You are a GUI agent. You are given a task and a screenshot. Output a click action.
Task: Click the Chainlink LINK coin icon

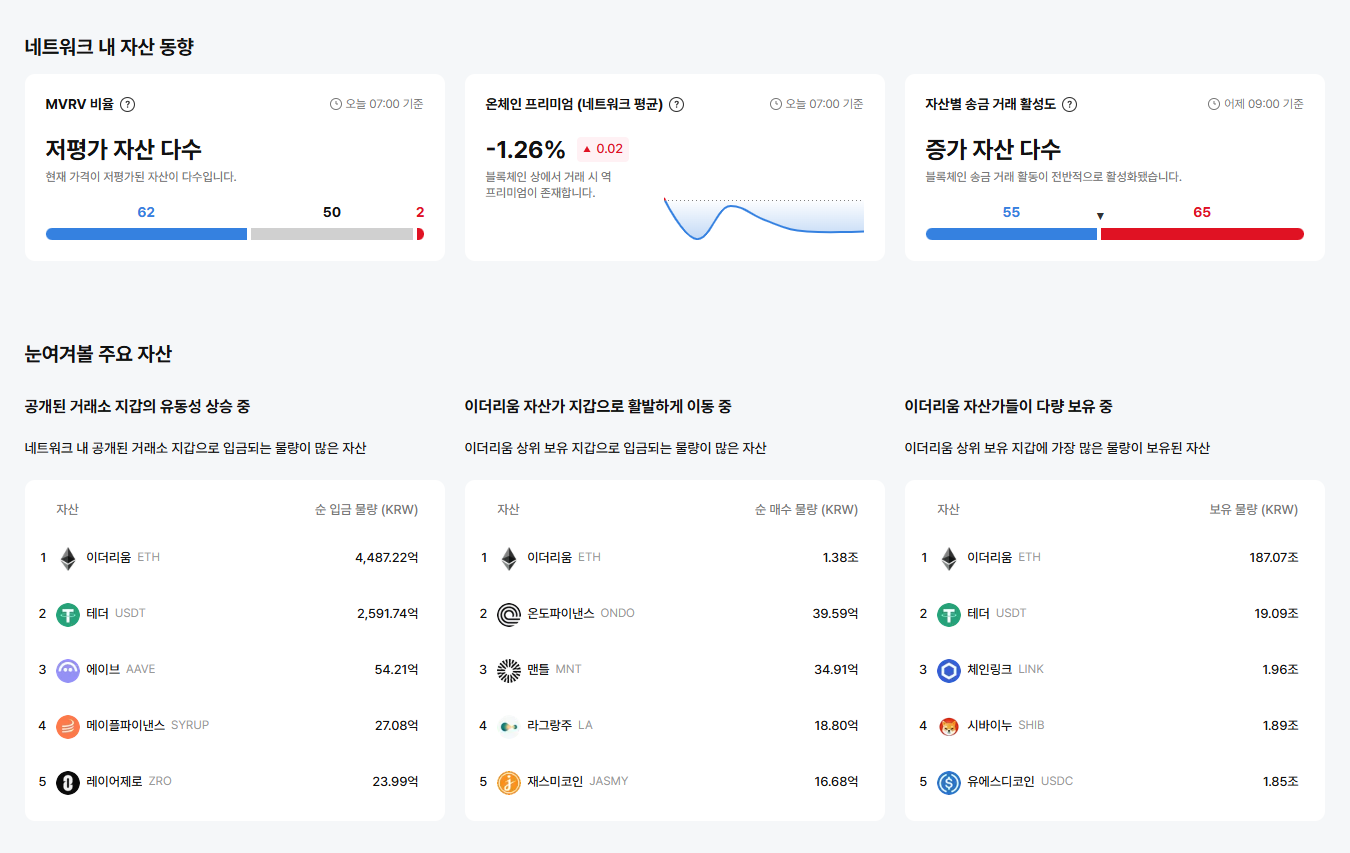pyautogui.click(x=948, y=669)
